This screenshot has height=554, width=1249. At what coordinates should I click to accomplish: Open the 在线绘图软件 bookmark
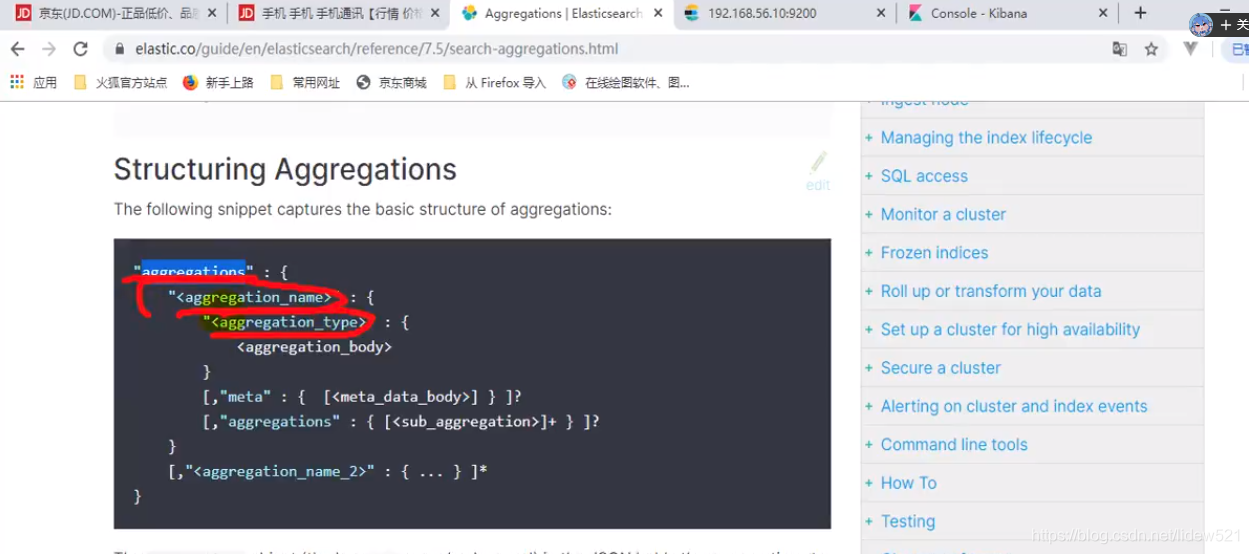point(626,83)
